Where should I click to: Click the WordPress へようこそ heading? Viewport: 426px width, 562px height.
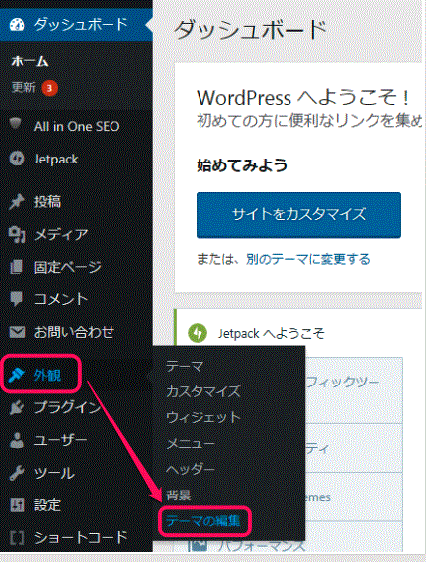pyautogui.click(x=303, y=98)
